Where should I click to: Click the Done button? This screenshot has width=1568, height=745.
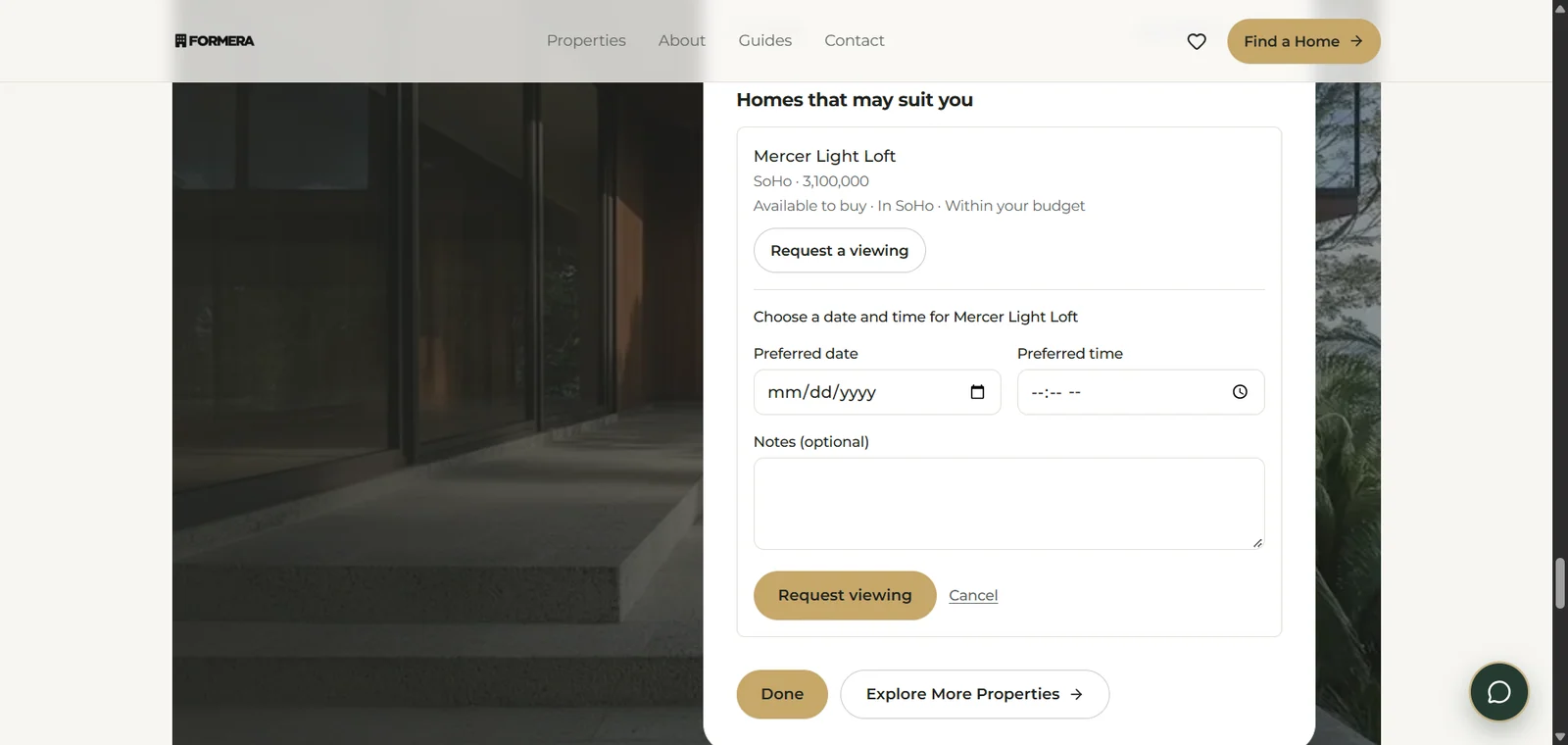(x=782, y=694)
